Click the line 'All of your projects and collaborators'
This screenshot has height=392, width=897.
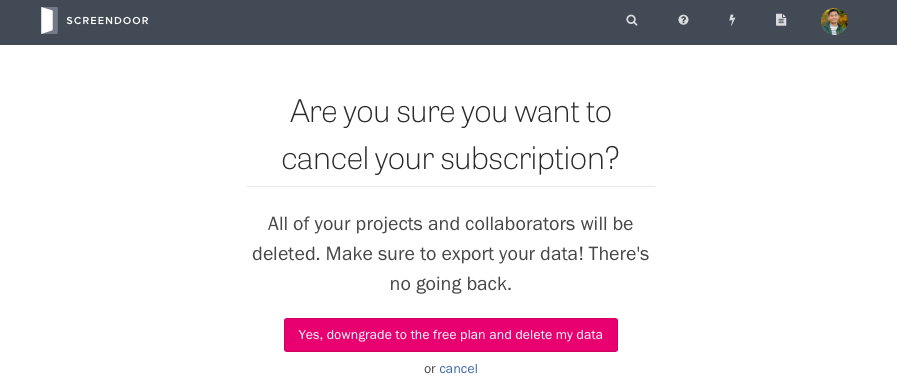(421, 224)
